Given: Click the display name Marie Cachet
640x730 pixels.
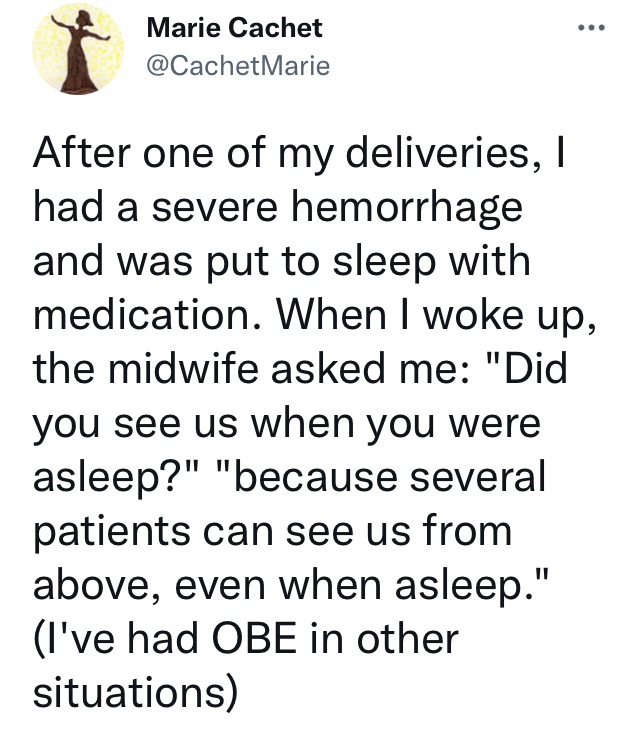Looking at the screenshot, I should (234, 28).
